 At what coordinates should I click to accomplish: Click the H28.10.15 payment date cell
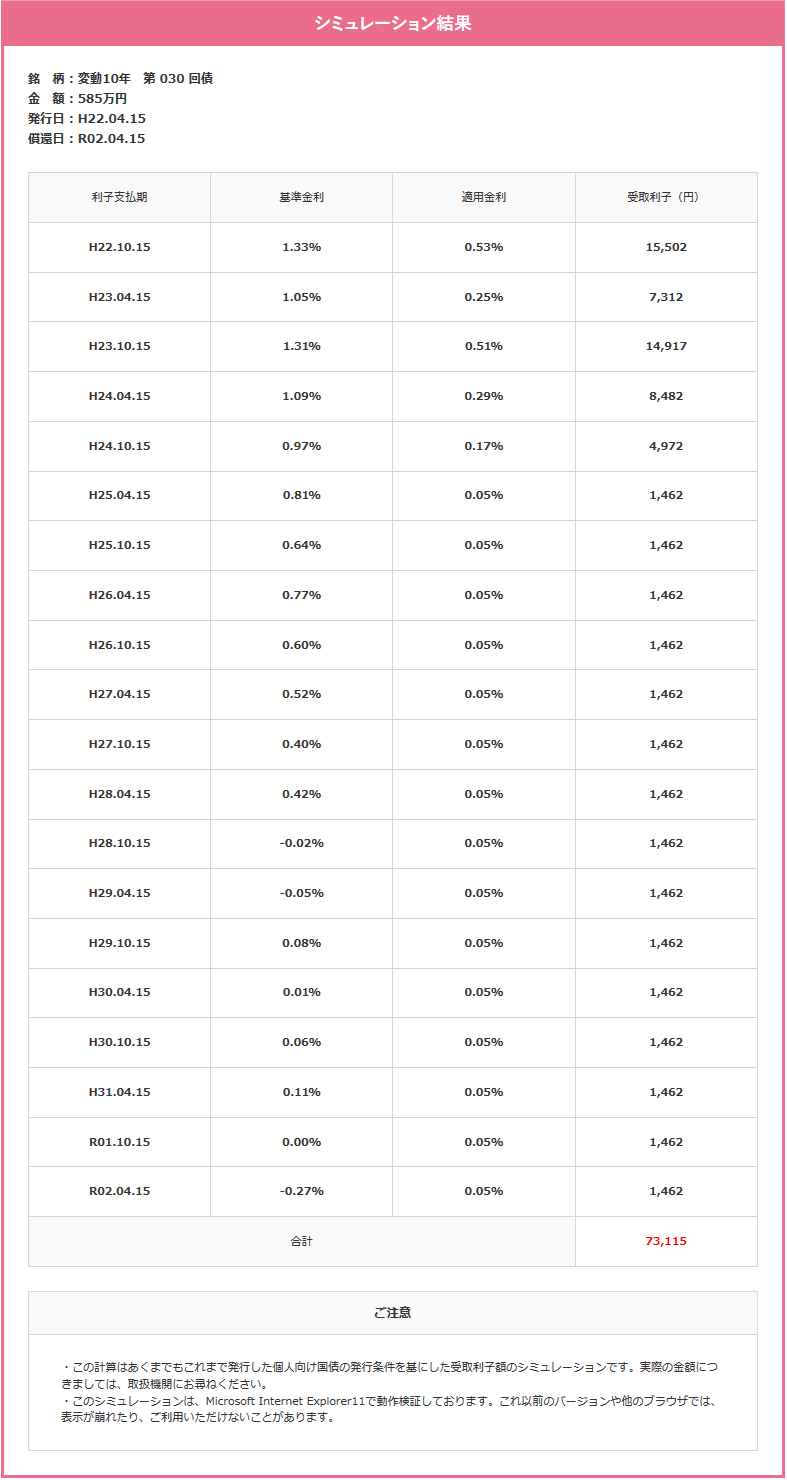click(119, 843)
